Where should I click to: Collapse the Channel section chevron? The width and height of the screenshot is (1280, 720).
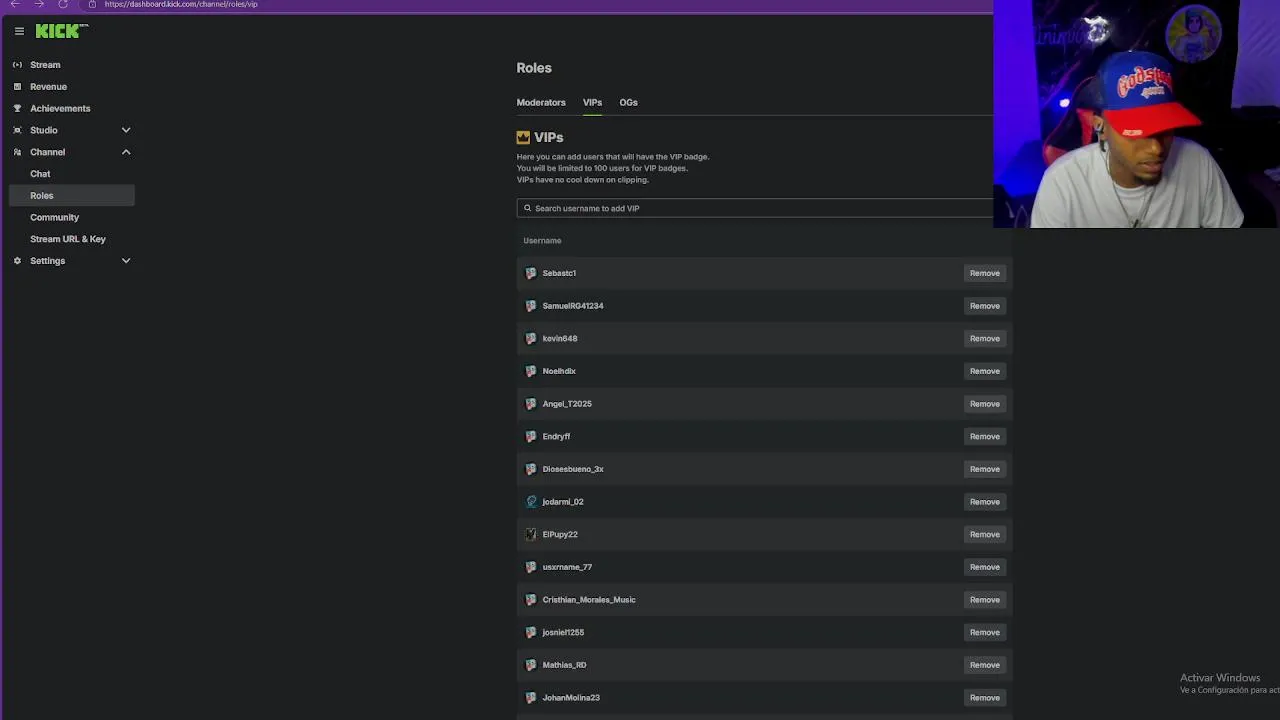[x=126, y=152]
